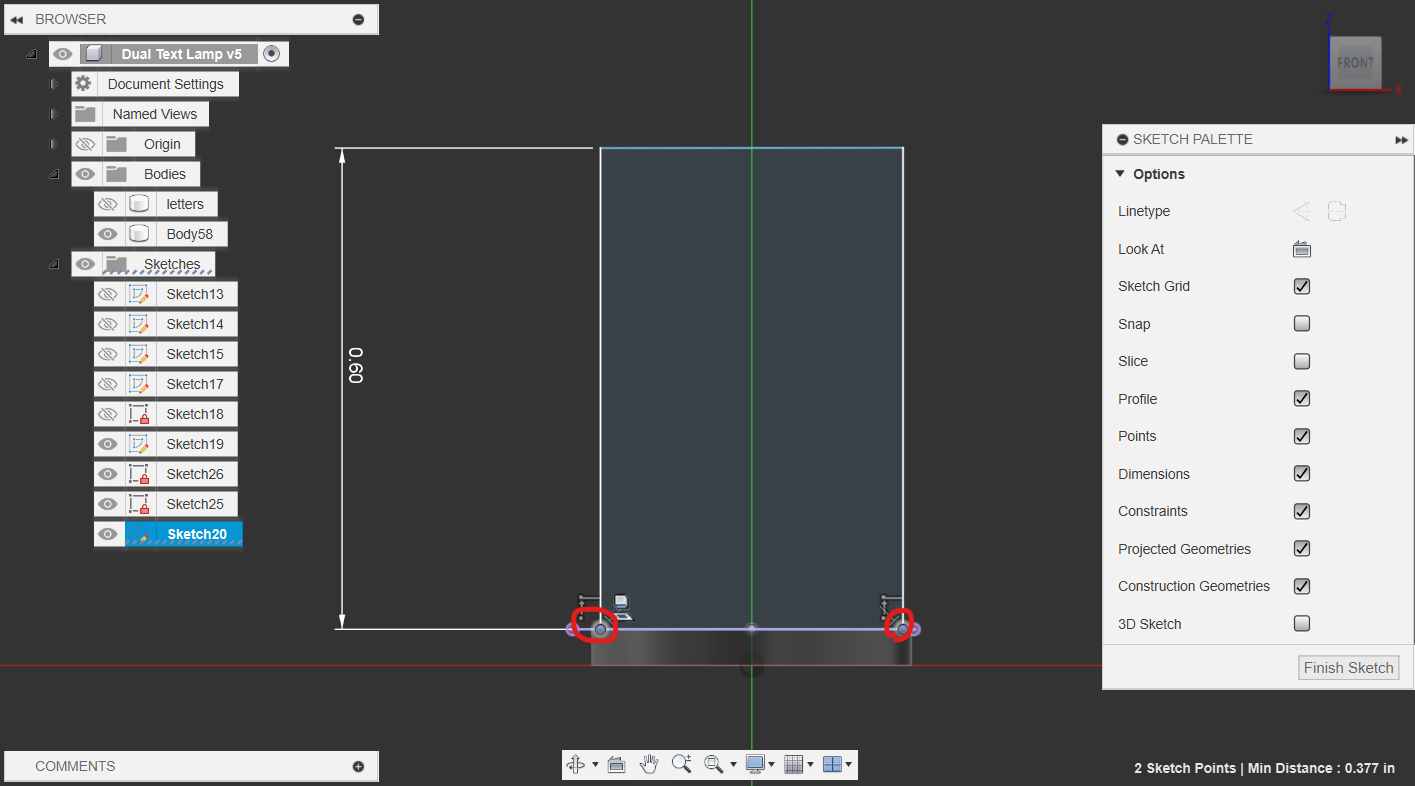Click the Sketch19 sketch icon
Viewport: 1415px width, 786px height.
coord(139,444)
